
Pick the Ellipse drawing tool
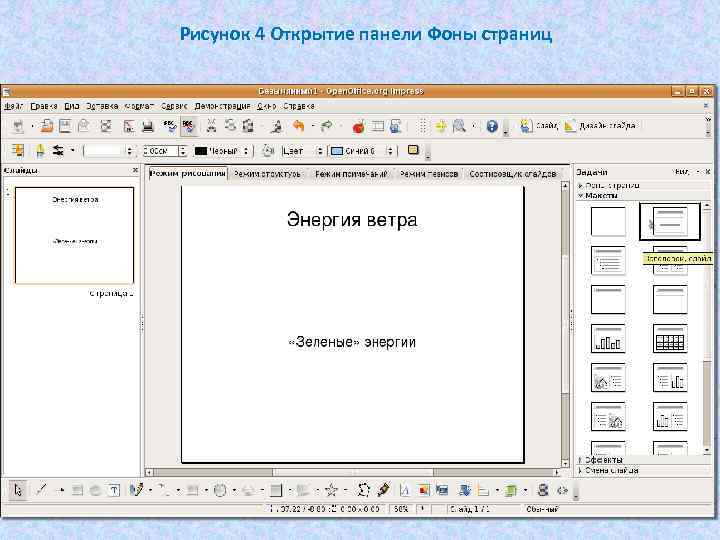click(x=96, y=490)
